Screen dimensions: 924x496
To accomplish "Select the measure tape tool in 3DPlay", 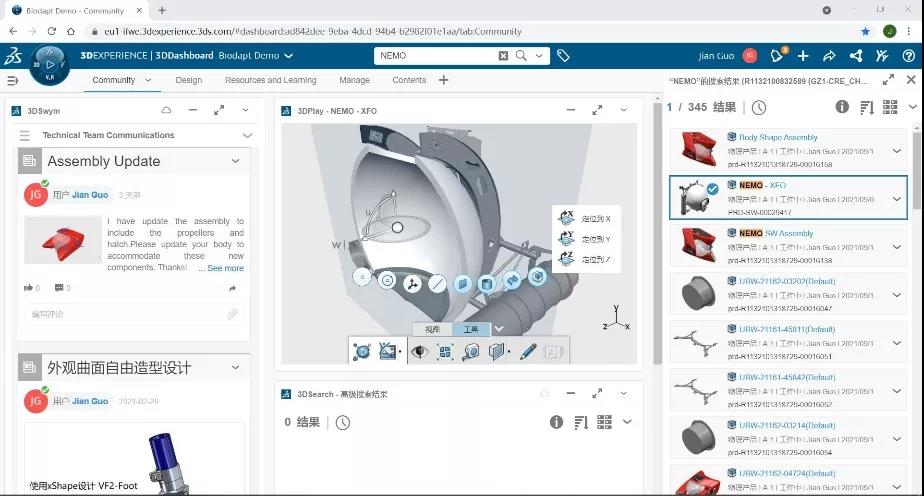I will tap(471, 352).
